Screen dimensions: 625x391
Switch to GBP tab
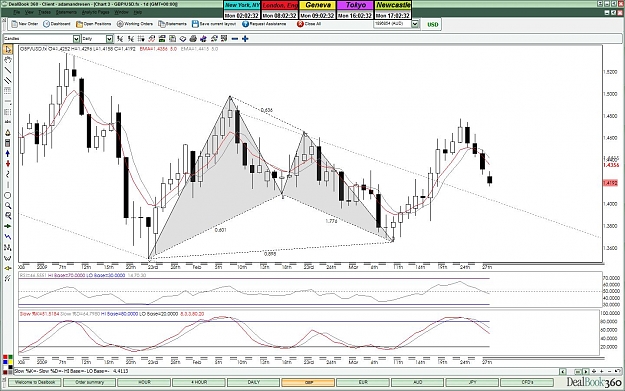click(308, 382)
